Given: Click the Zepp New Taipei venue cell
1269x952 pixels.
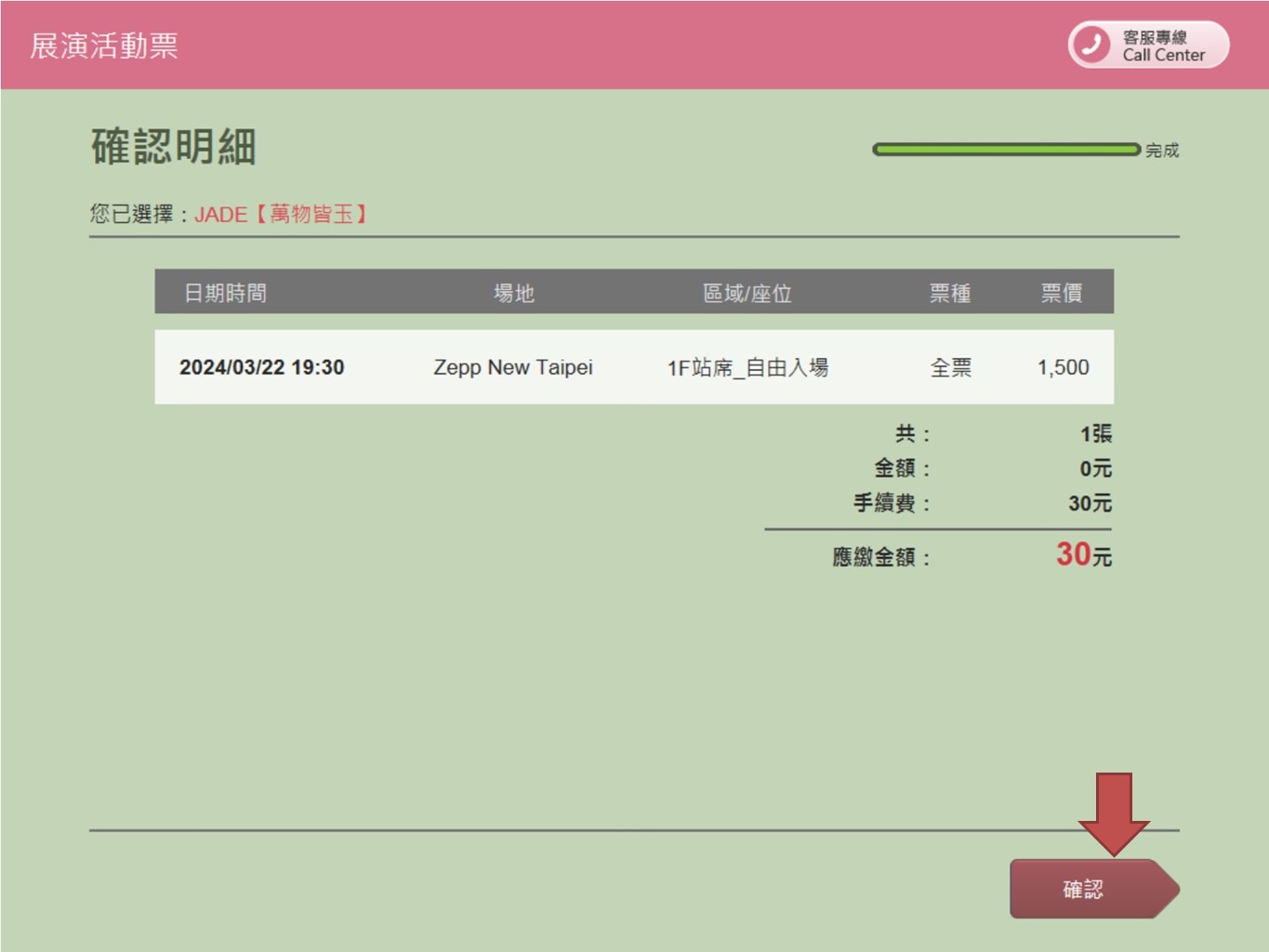Looking at the screenshot, I should pos(512,367).
